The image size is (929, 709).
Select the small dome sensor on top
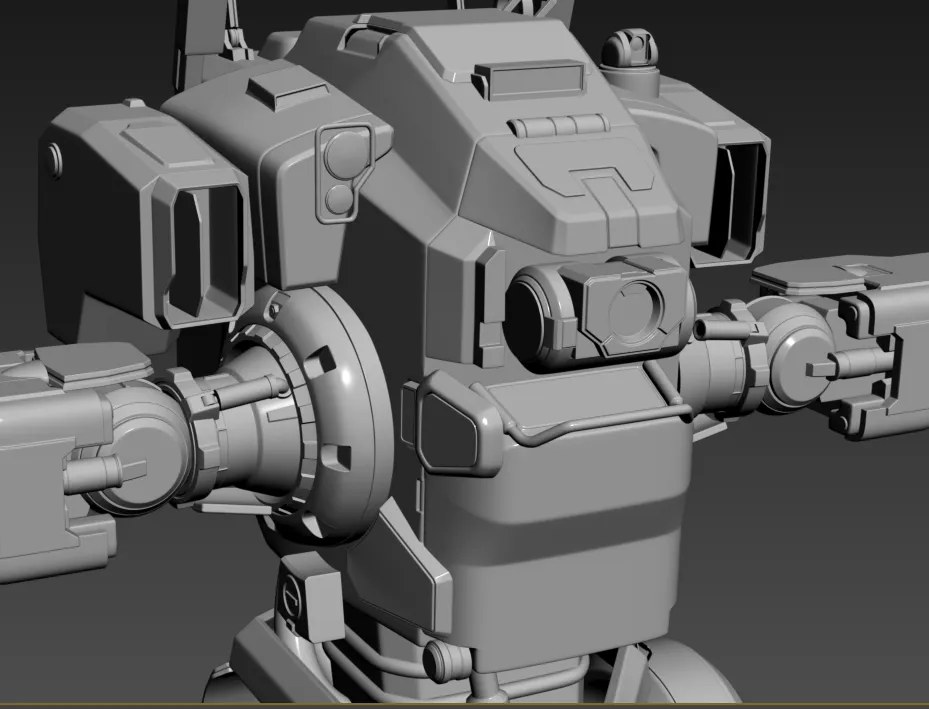(630, 50)
